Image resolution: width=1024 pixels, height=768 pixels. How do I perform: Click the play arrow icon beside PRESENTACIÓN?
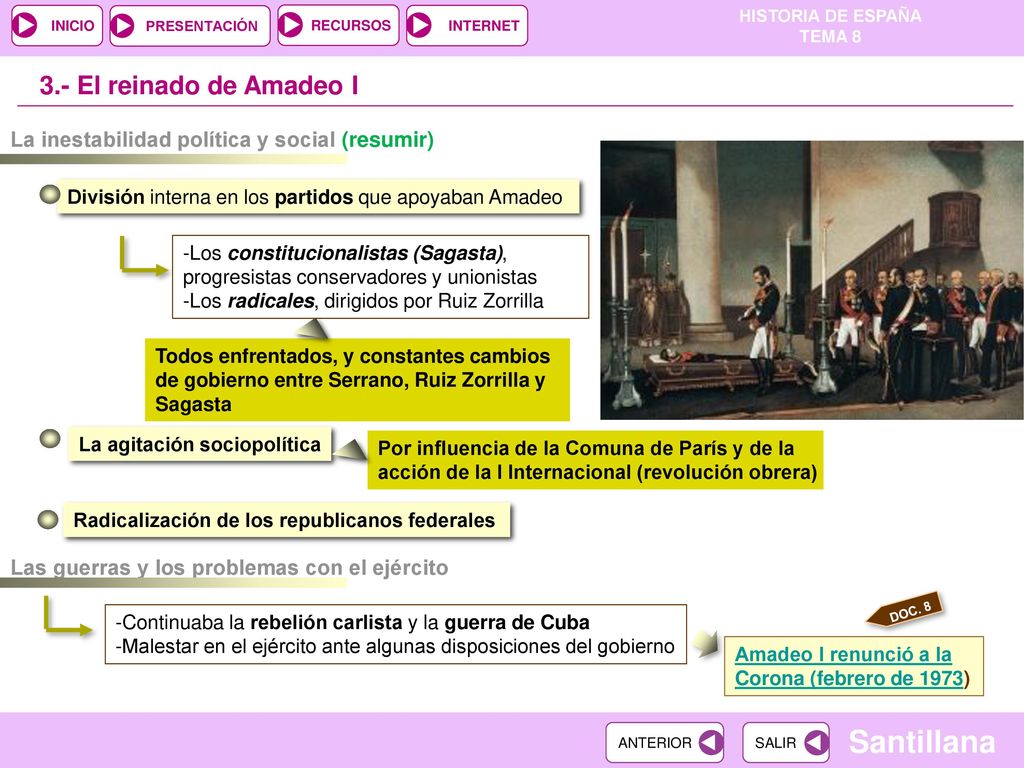(123, 25)
